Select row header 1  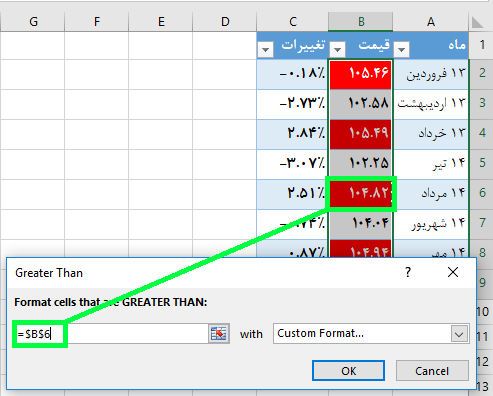point(482,45)
